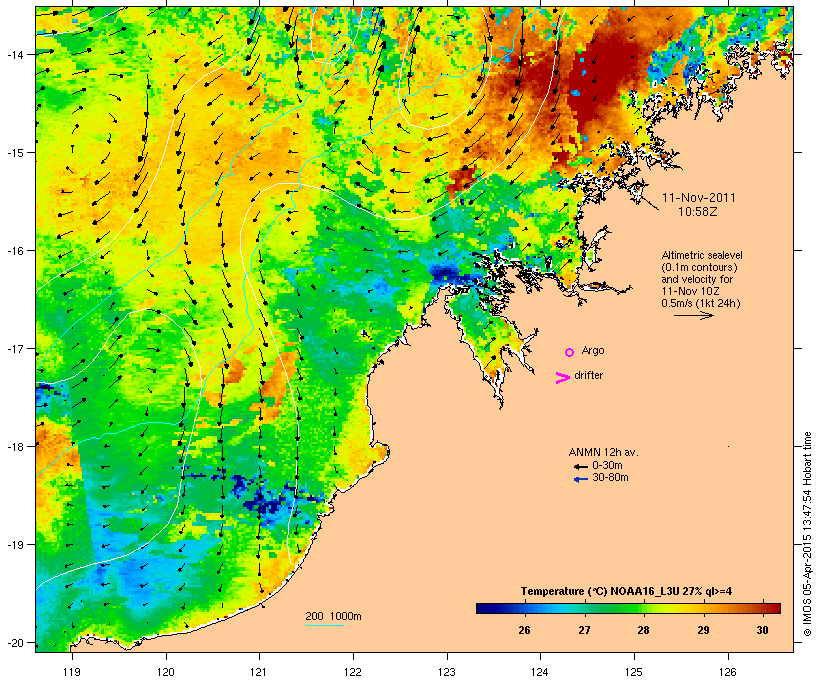Viewport: 820px width, 680px height.
Task: Click the 124 longitude axis label
Action: tap(540, 672)
